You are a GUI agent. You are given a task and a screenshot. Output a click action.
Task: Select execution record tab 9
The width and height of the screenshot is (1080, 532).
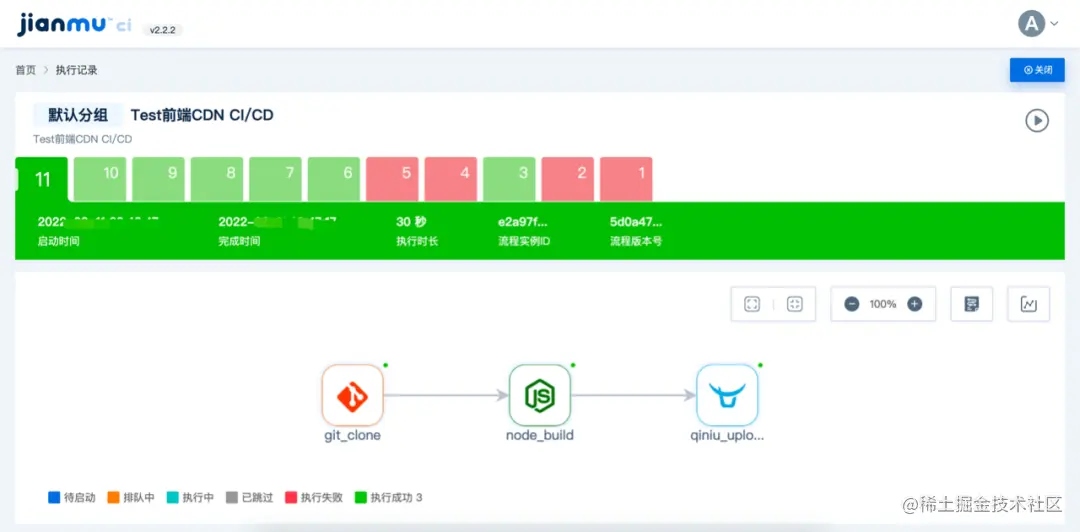pyautogui.click(x=158, y=179)
